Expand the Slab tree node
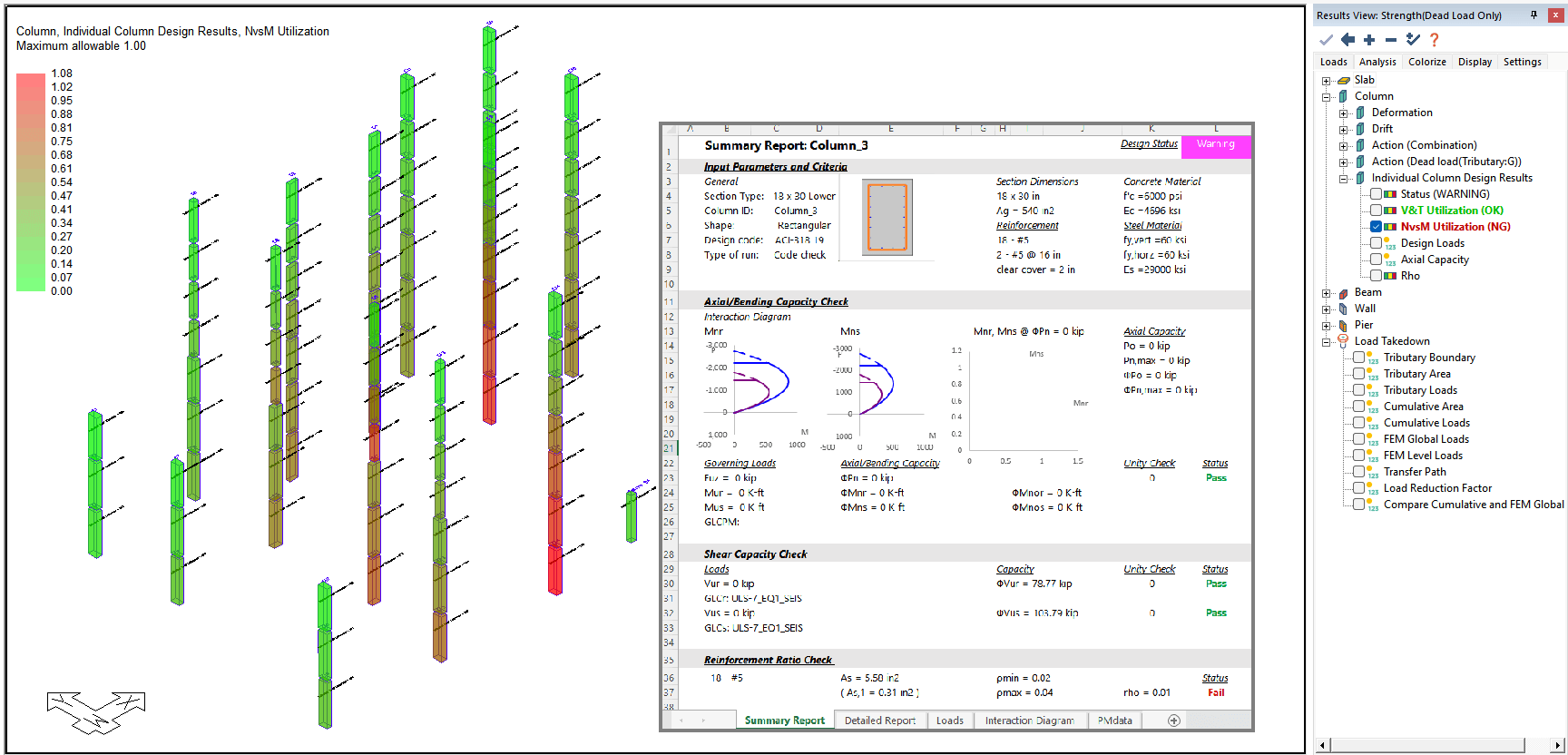 tap(1327, 81)
